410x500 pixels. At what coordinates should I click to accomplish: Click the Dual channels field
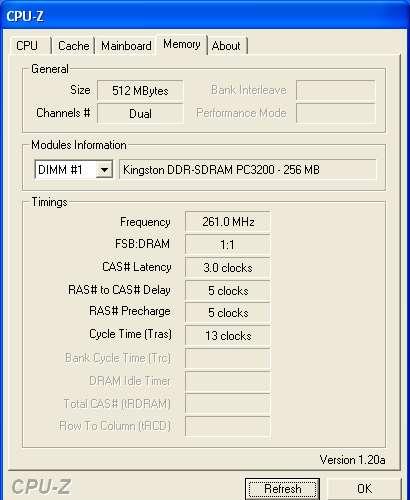140,113
